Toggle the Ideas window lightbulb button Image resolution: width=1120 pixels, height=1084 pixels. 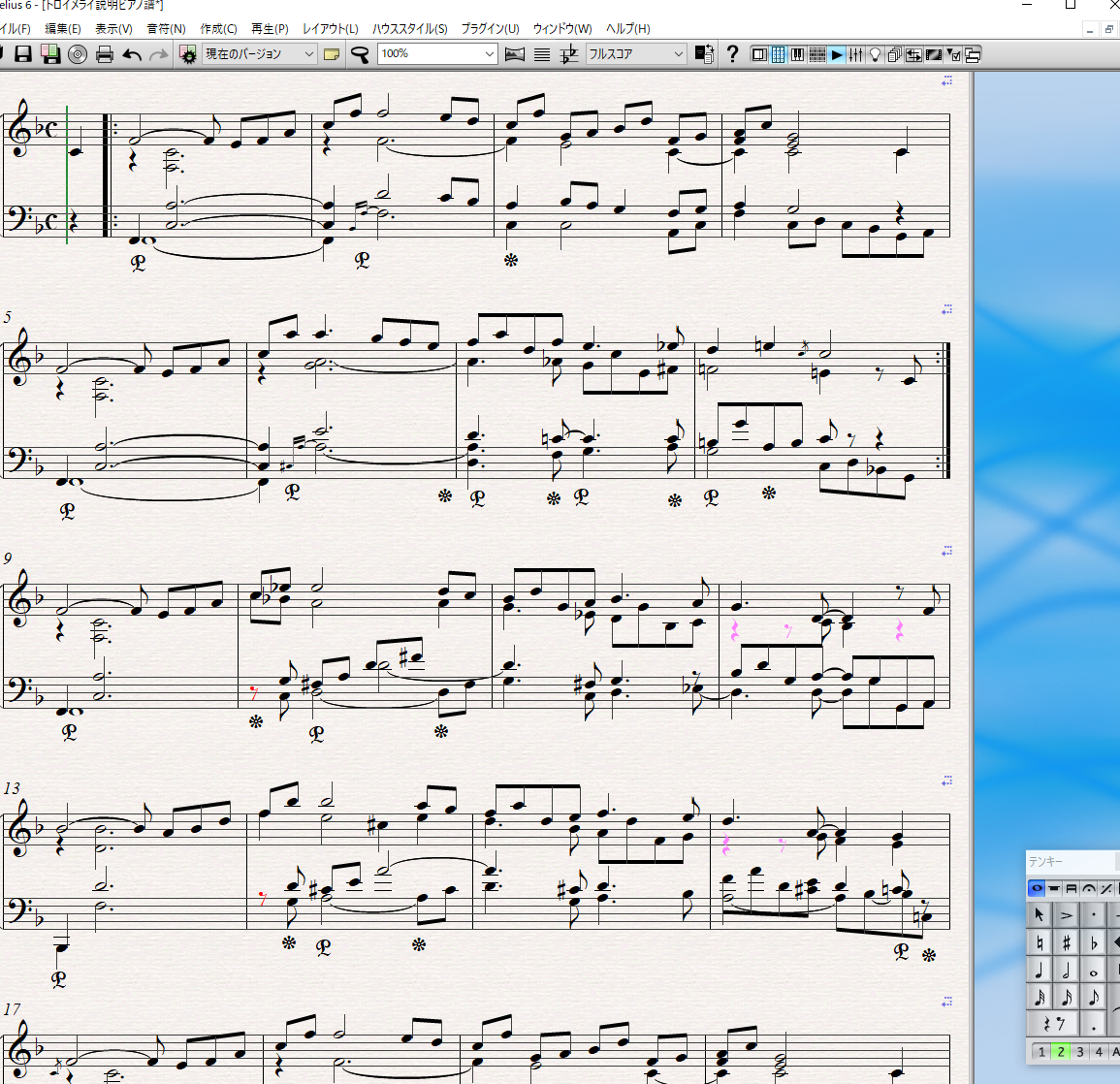[875, 54]
